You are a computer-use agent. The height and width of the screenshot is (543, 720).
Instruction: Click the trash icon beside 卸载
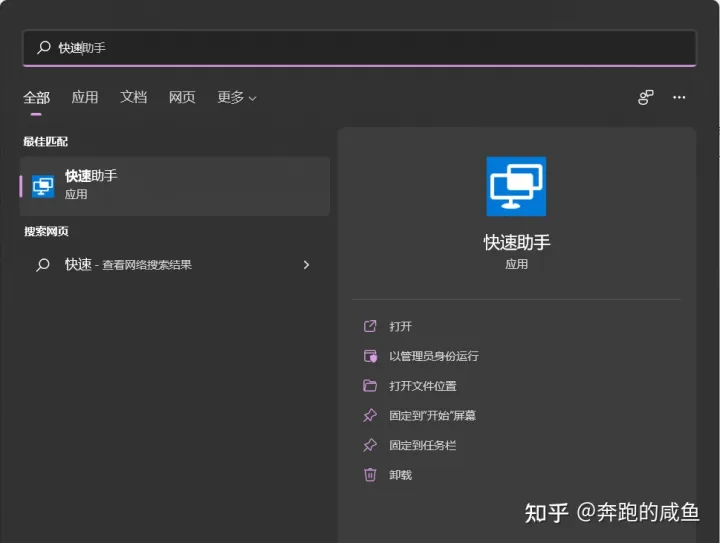click(x=370, y=475)
